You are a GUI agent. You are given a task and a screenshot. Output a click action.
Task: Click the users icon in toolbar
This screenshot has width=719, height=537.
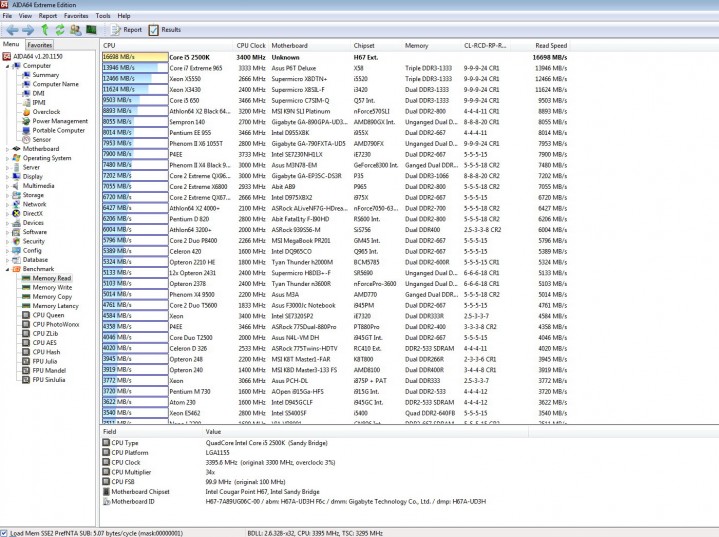click(x=76, y=30)
